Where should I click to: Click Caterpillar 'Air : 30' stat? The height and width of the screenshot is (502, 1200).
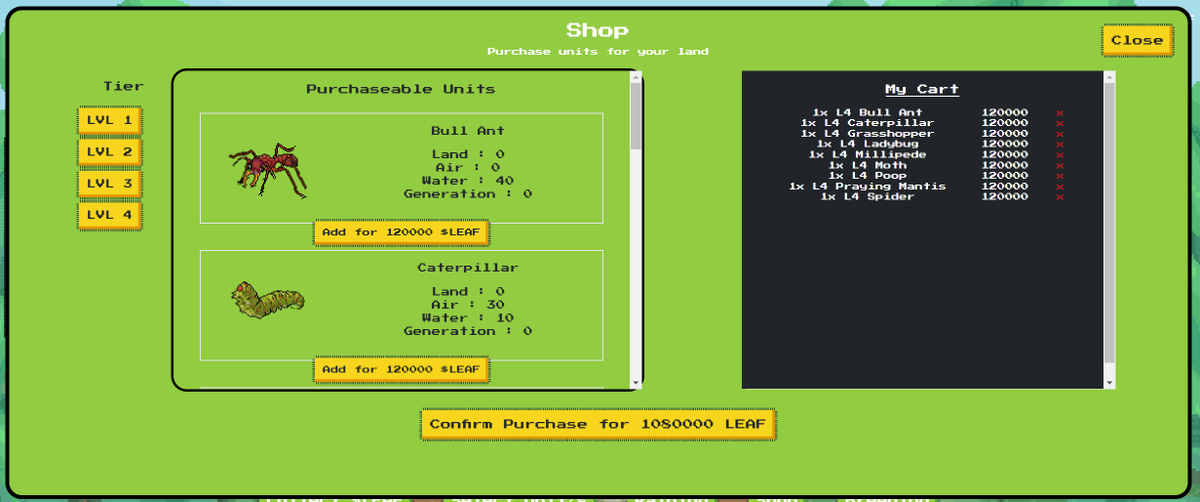[x=468, y=305]
